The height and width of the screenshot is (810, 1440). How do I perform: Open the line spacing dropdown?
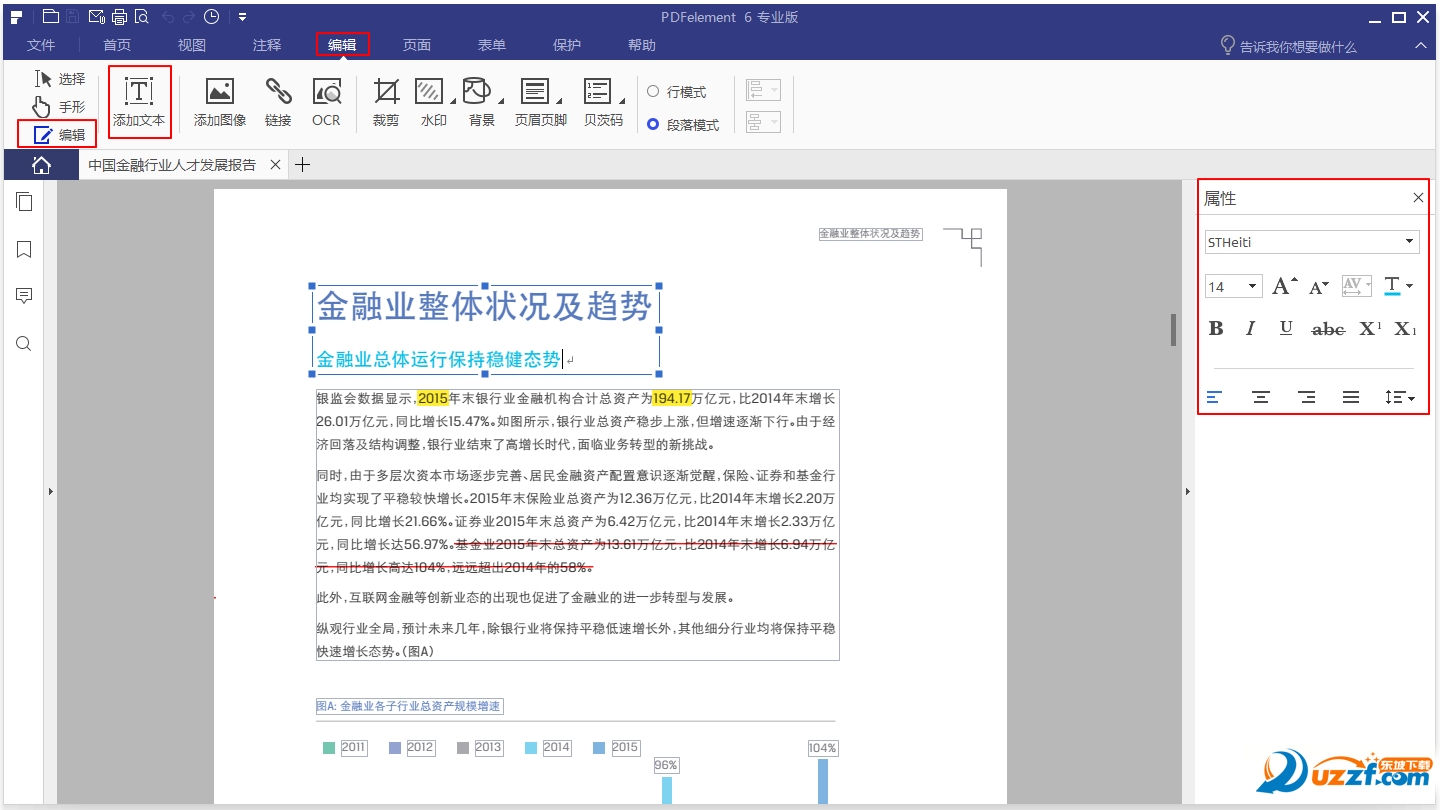click(1400, 398)
